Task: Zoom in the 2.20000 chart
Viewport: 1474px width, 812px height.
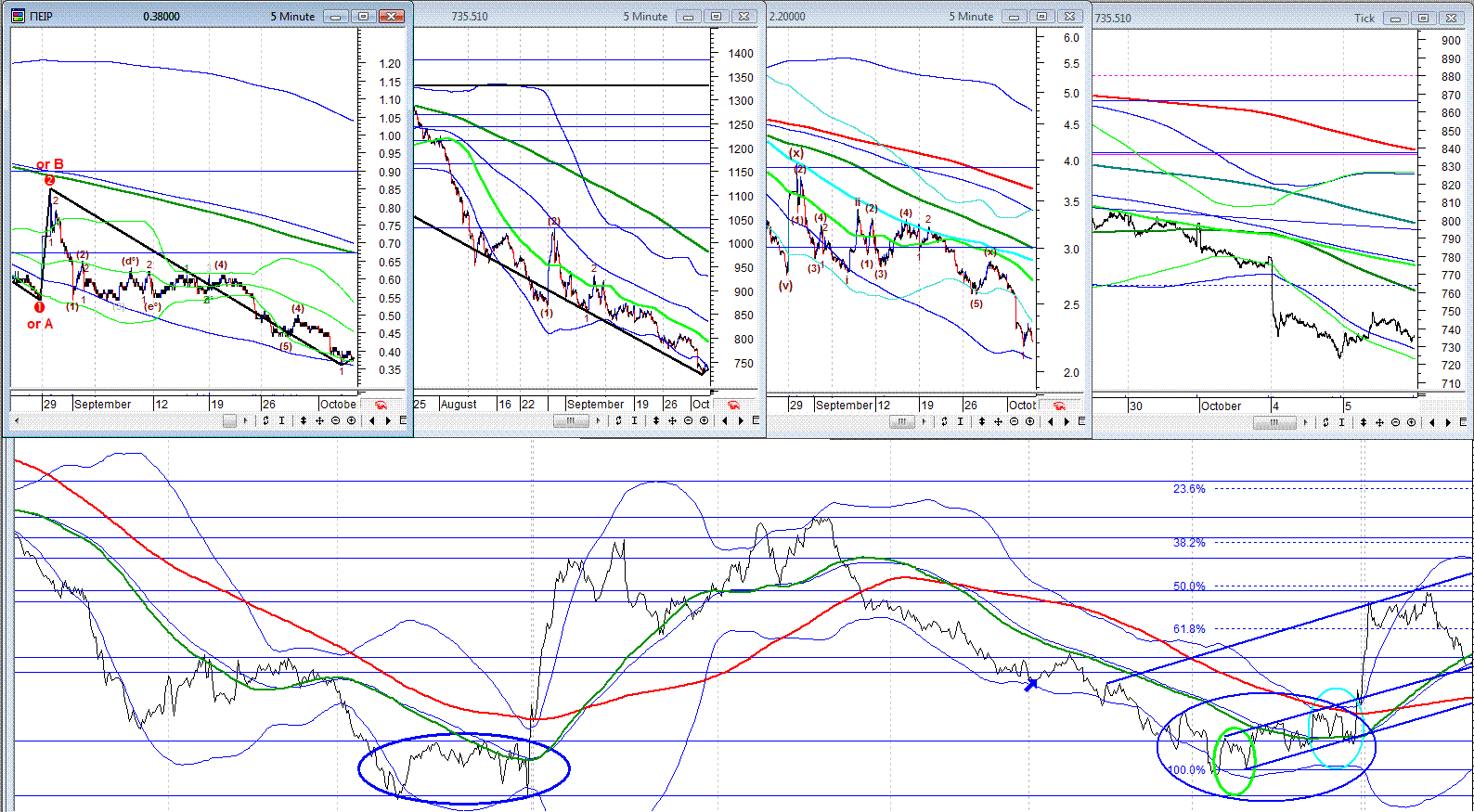Action: (1029, 421)
